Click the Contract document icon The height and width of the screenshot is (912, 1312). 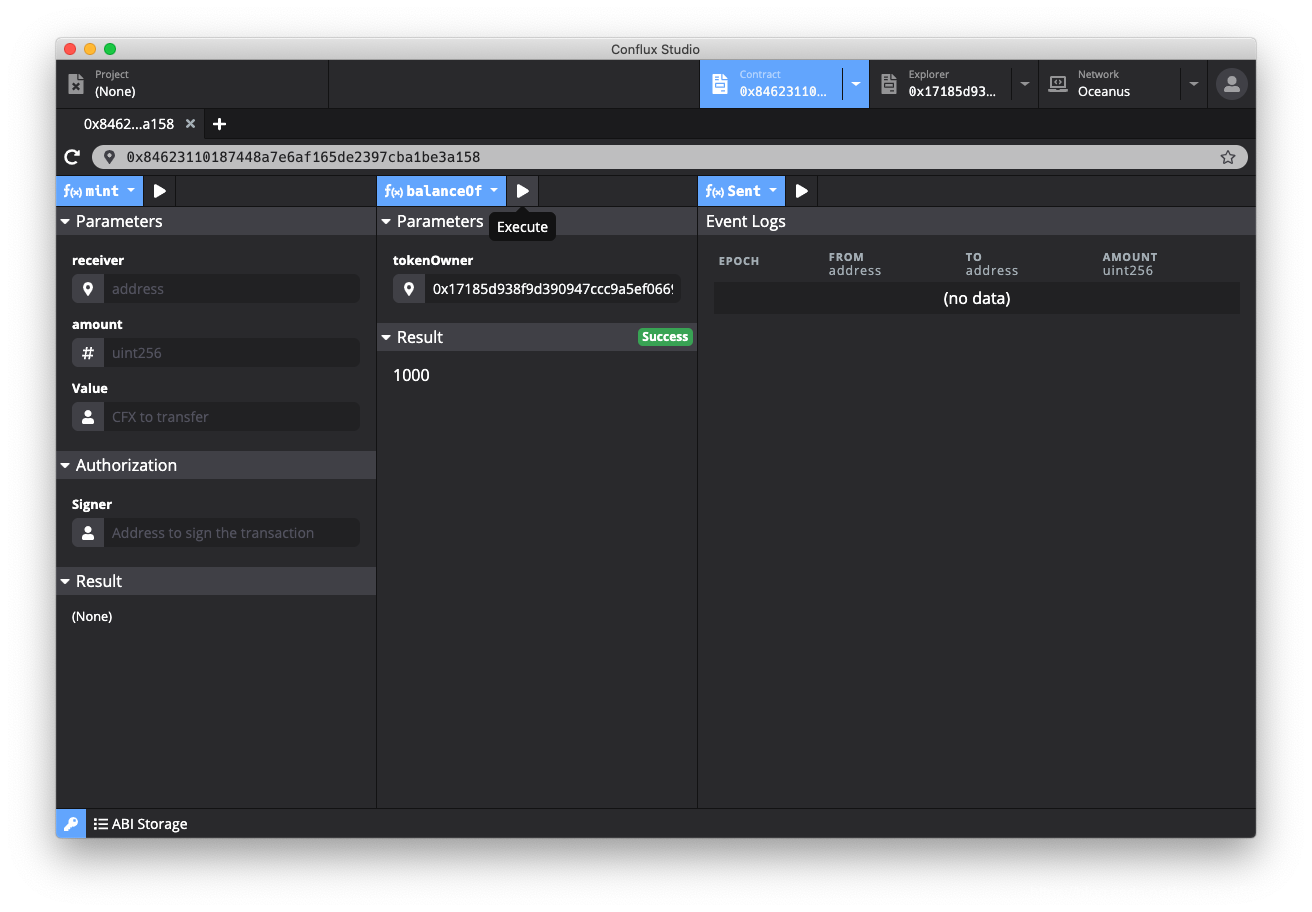point(720,84)
